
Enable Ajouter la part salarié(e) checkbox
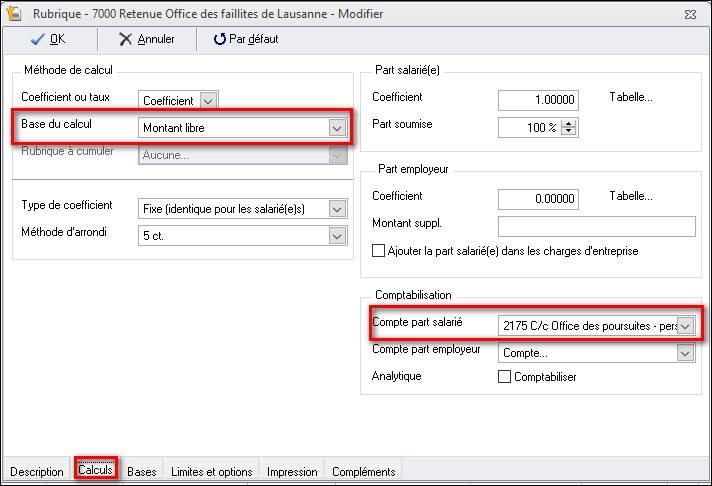click(x=379, y=251)
